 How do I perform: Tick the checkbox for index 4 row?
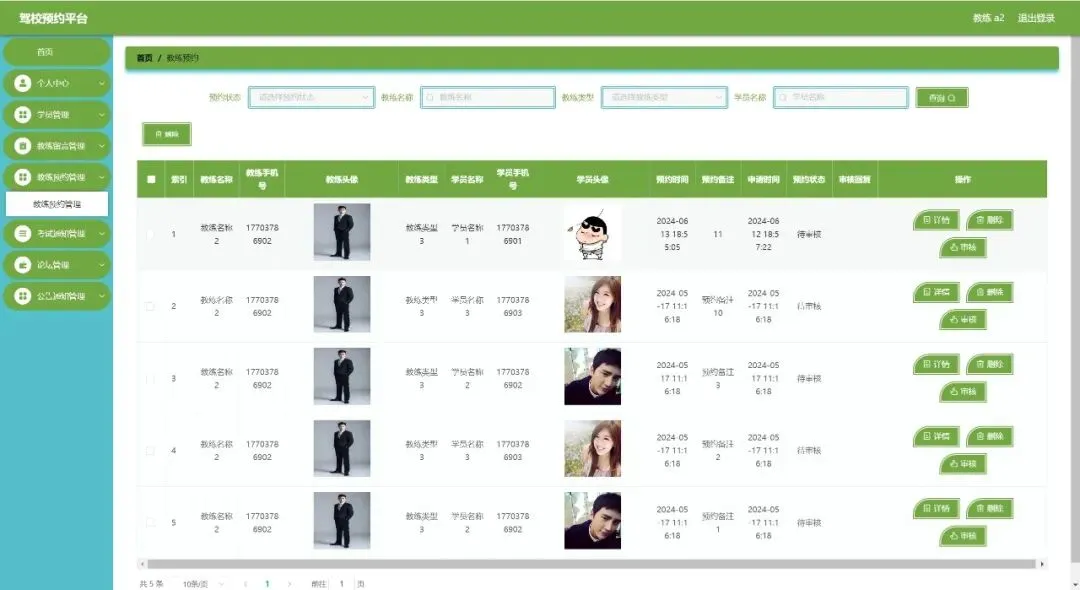click(x=150, y=451)
